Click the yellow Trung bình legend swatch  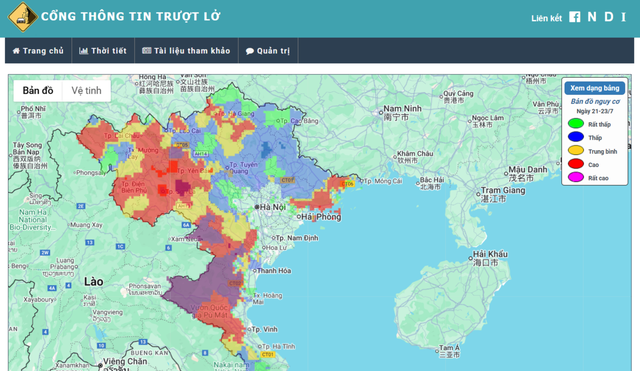576,150
